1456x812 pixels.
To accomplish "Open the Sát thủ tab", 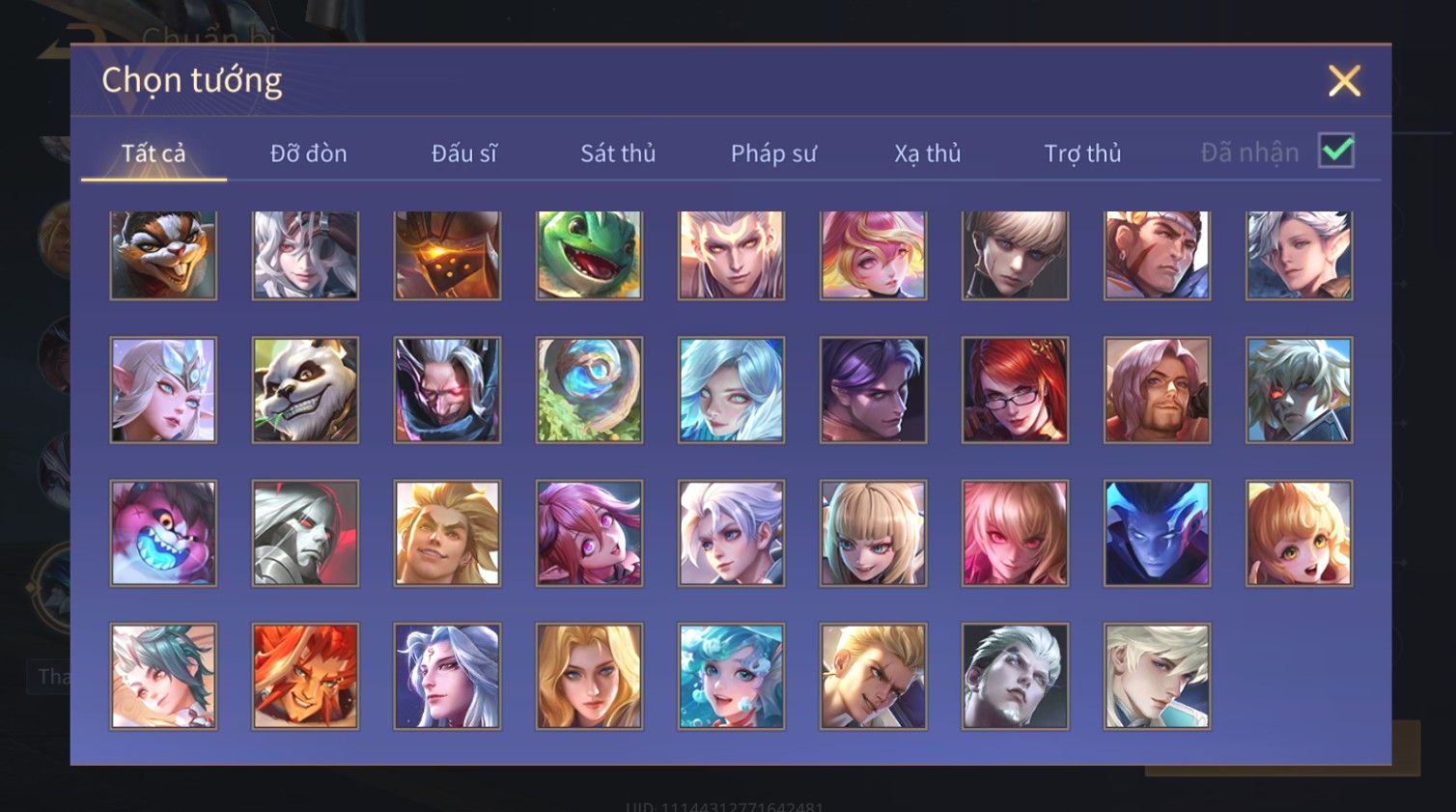I will (x=618, y=153).
